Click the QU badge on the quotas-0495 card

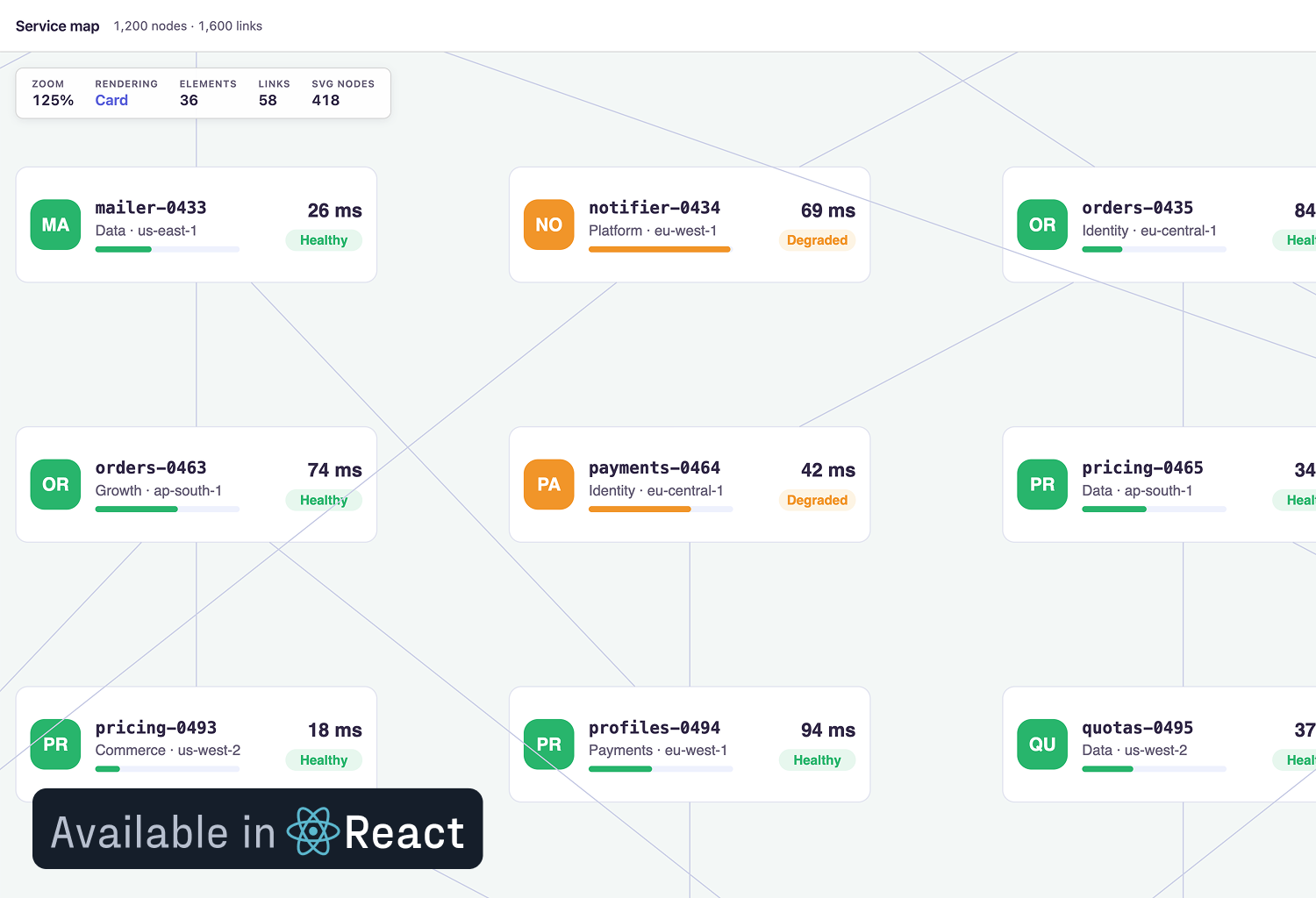(x=1042, y=745)
